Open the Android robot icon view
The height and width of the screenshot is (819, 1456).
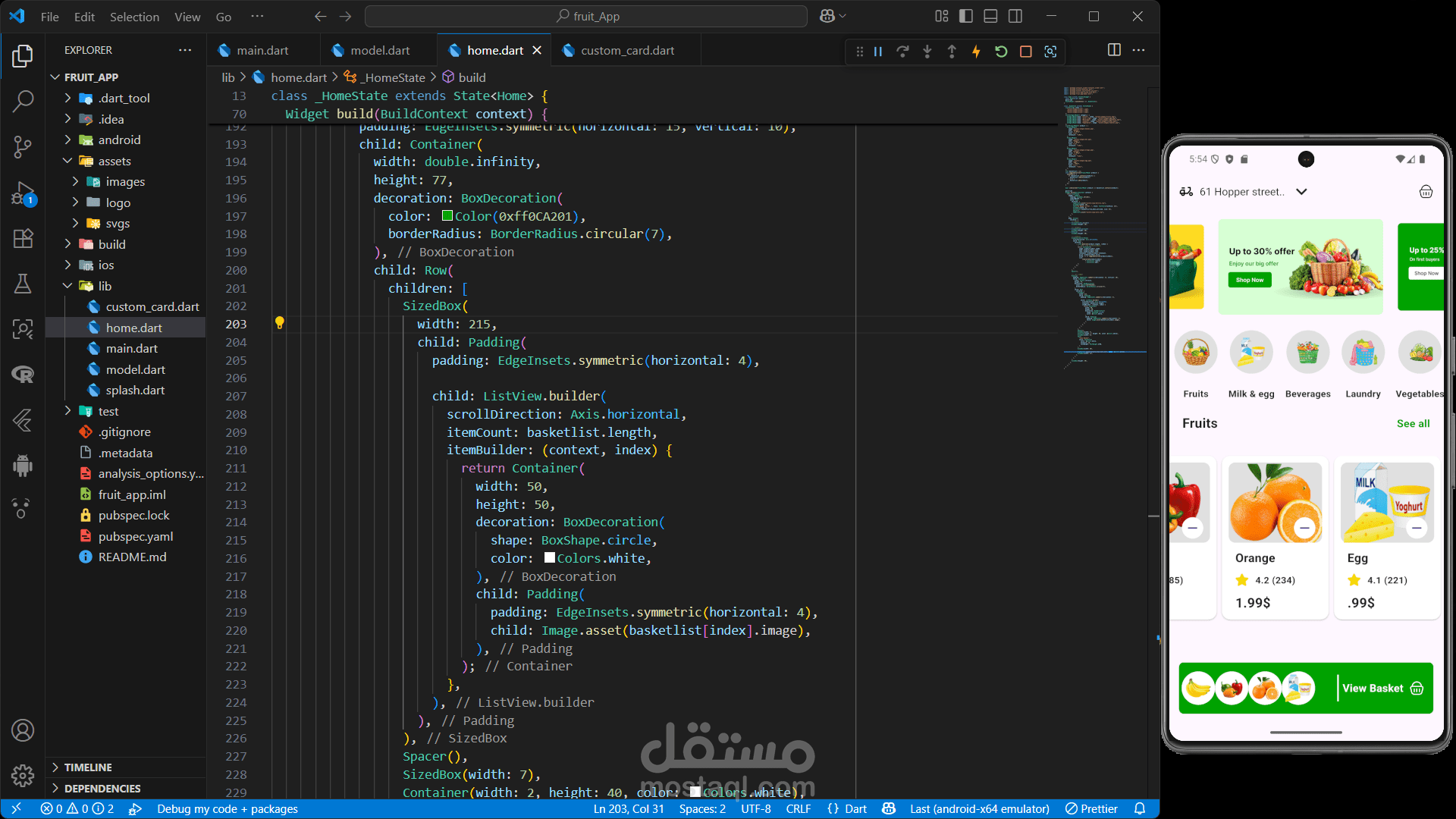(x=23, y=465)
